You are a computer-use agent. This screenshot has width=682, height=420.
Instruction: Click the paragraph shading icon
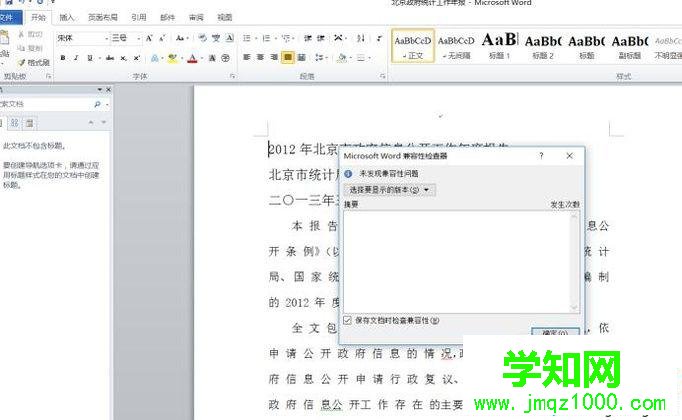click(342, 57)
